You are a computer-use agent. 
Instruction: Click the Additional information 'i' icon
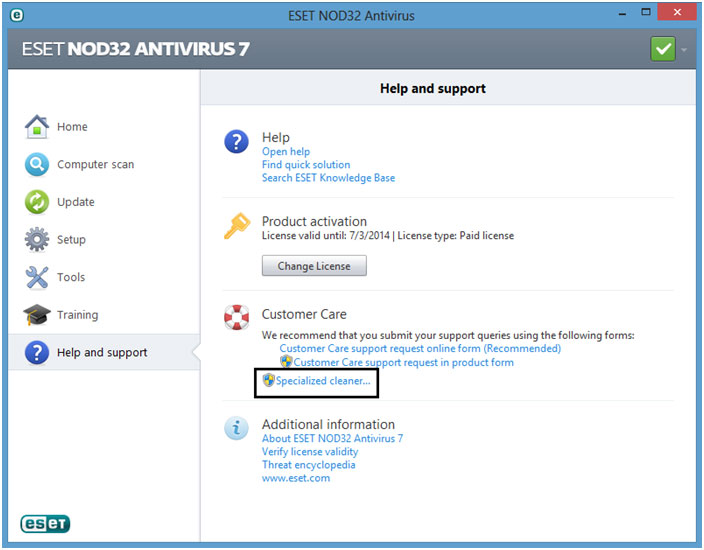point(236,428)
